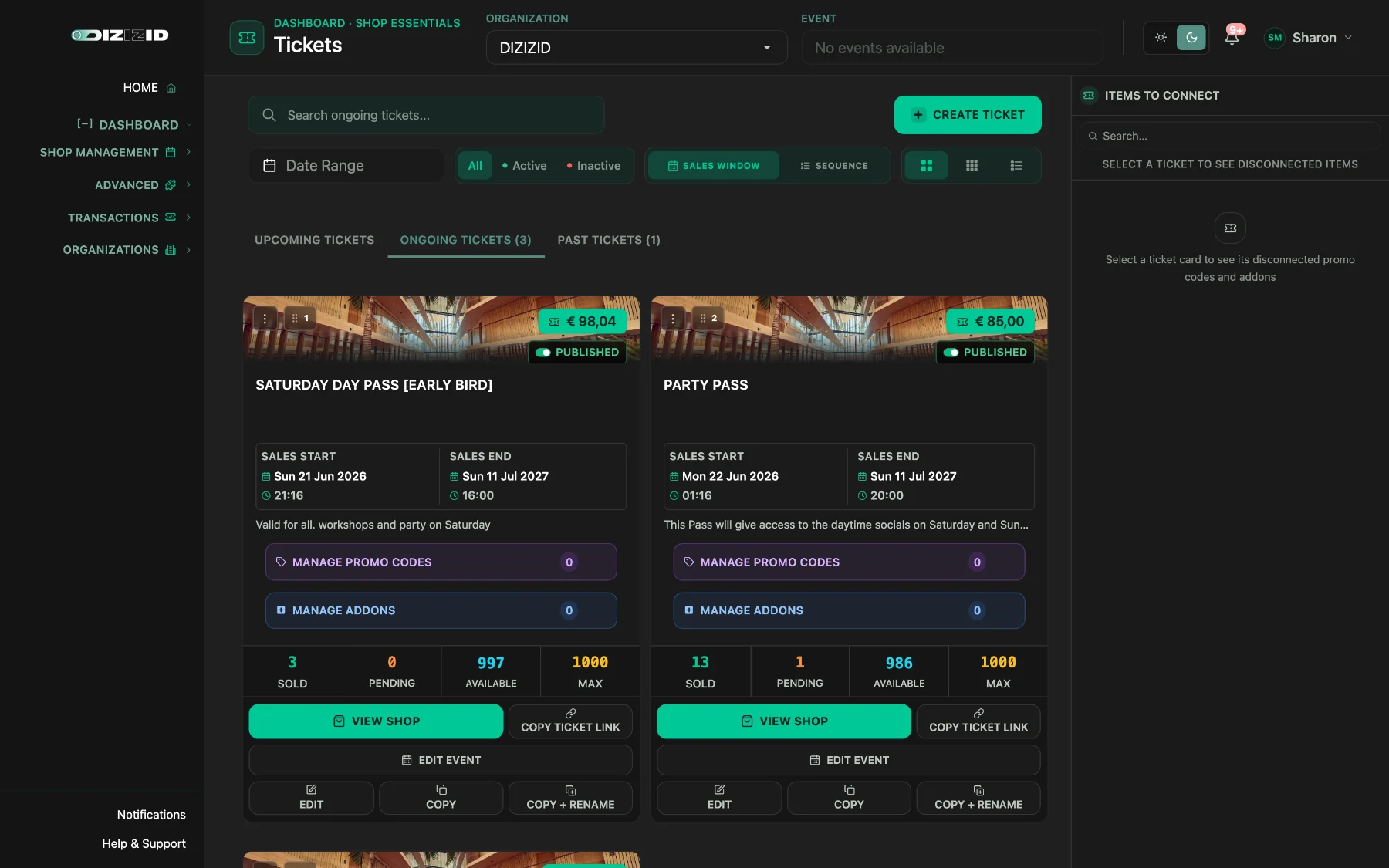Expand Organizations sidebar section
The width and height of the screenshot is (1389, 868).
click(x=127, y=250)
